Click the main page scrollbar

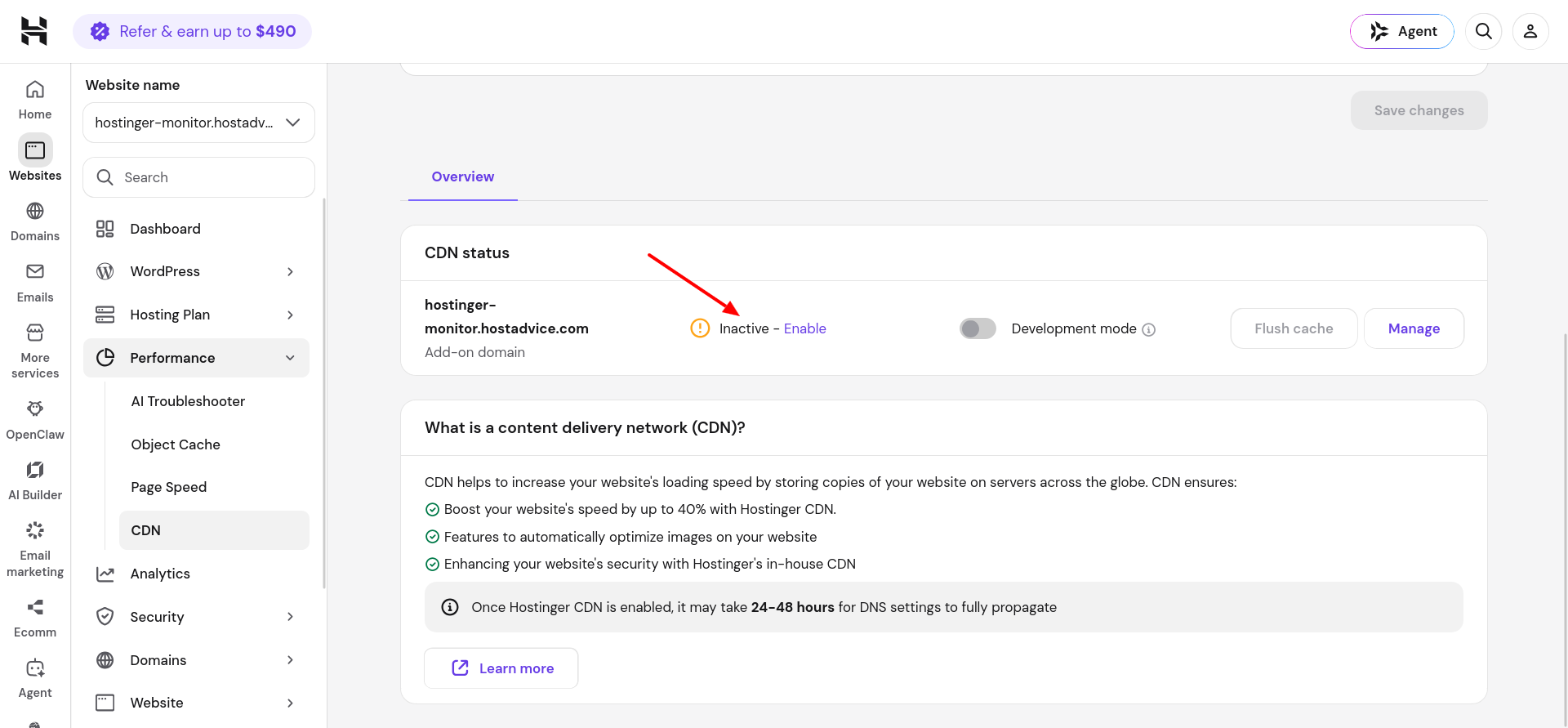click(1565, 531)
